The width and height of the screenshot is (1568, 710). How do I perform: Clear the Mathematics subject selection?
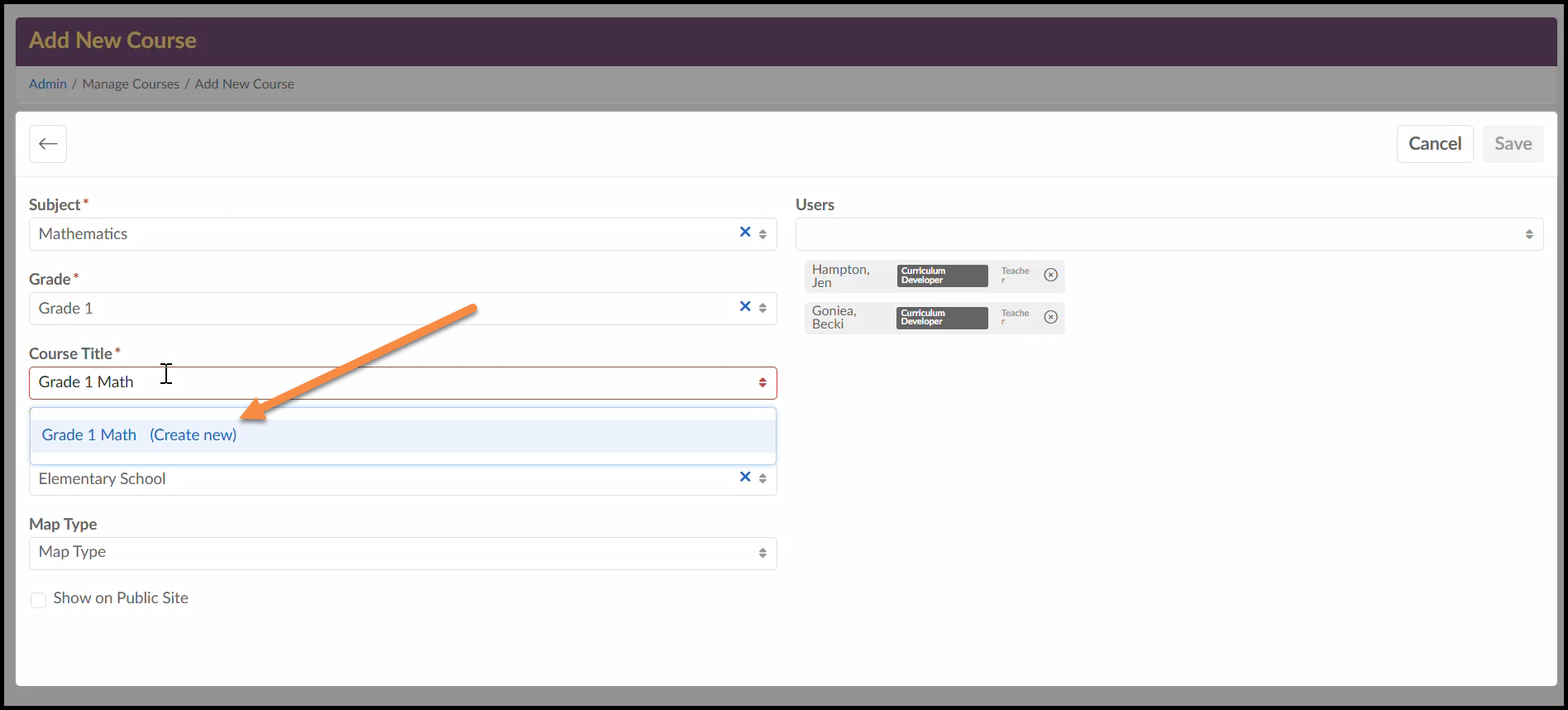pos(745,233)
